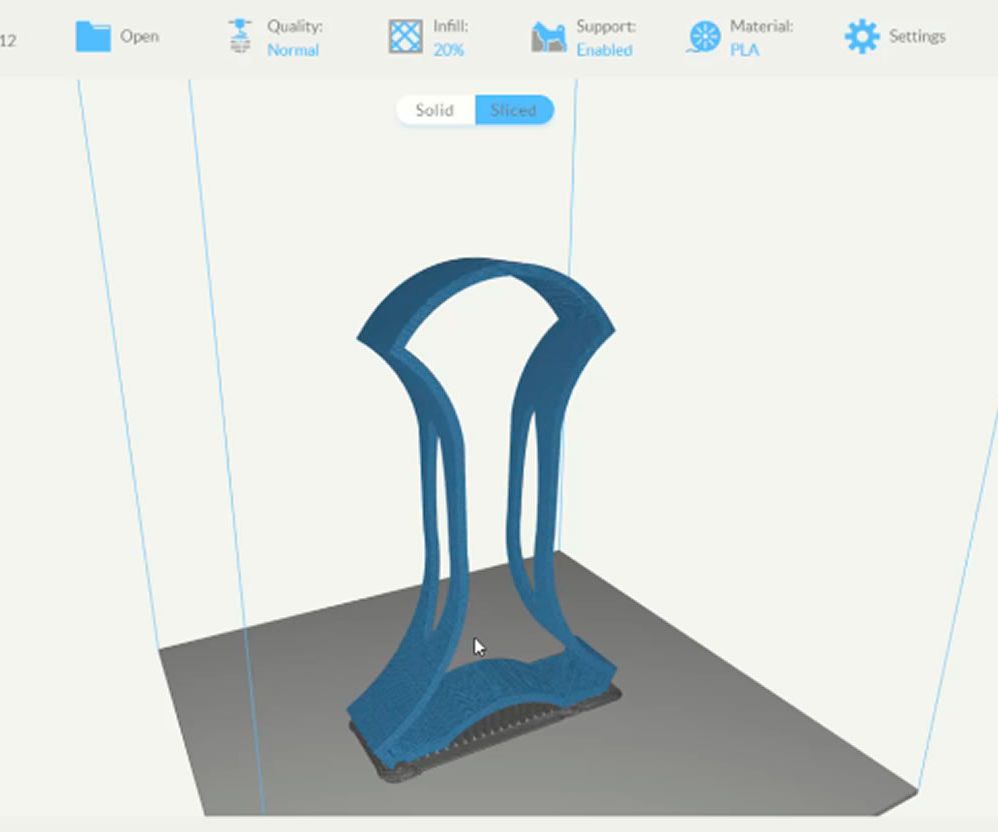Switch model view to Solid

click(x=435, y=110)
